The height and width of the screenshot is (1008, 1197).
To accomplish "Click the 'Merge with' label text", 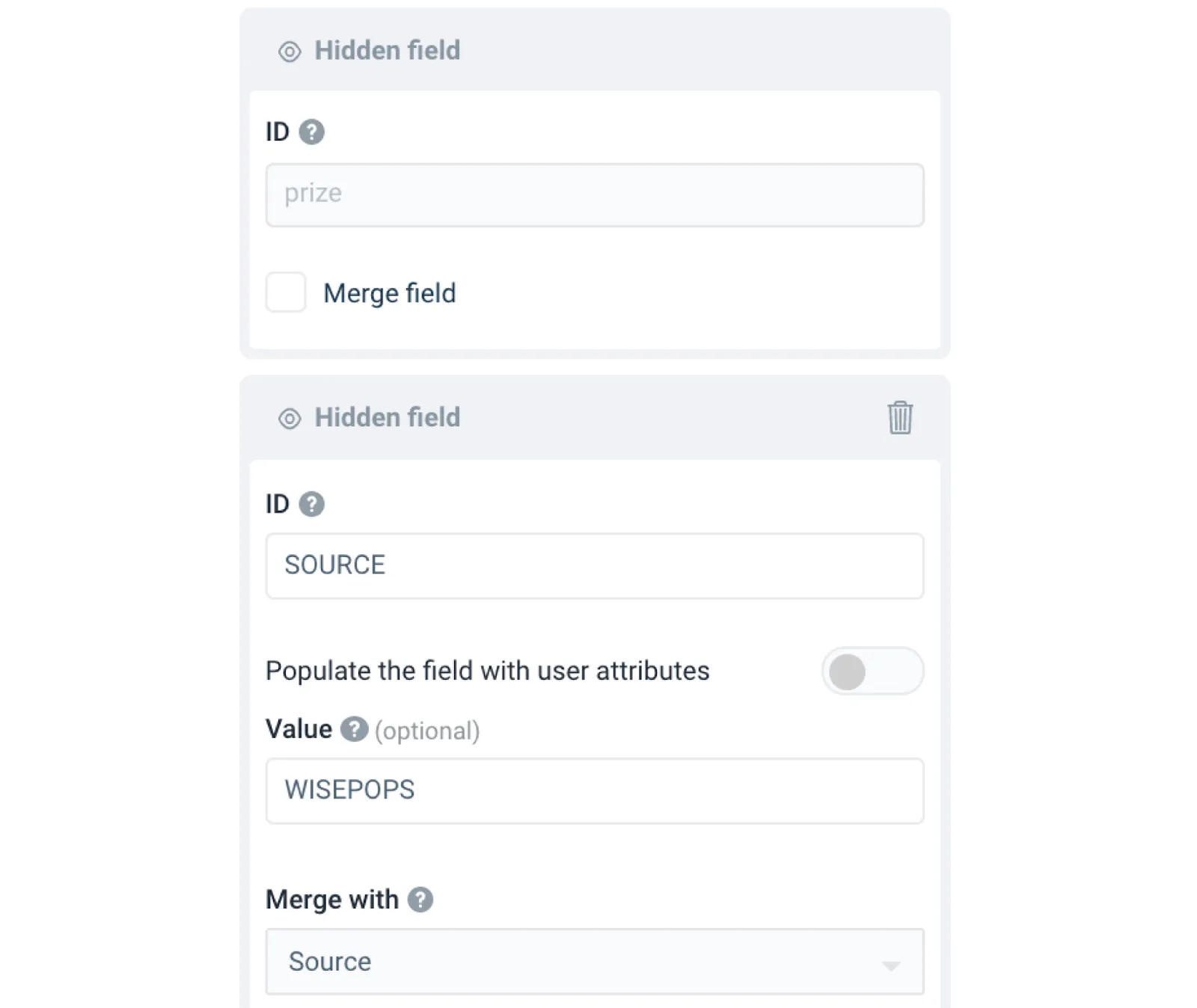I will point(332,900).
